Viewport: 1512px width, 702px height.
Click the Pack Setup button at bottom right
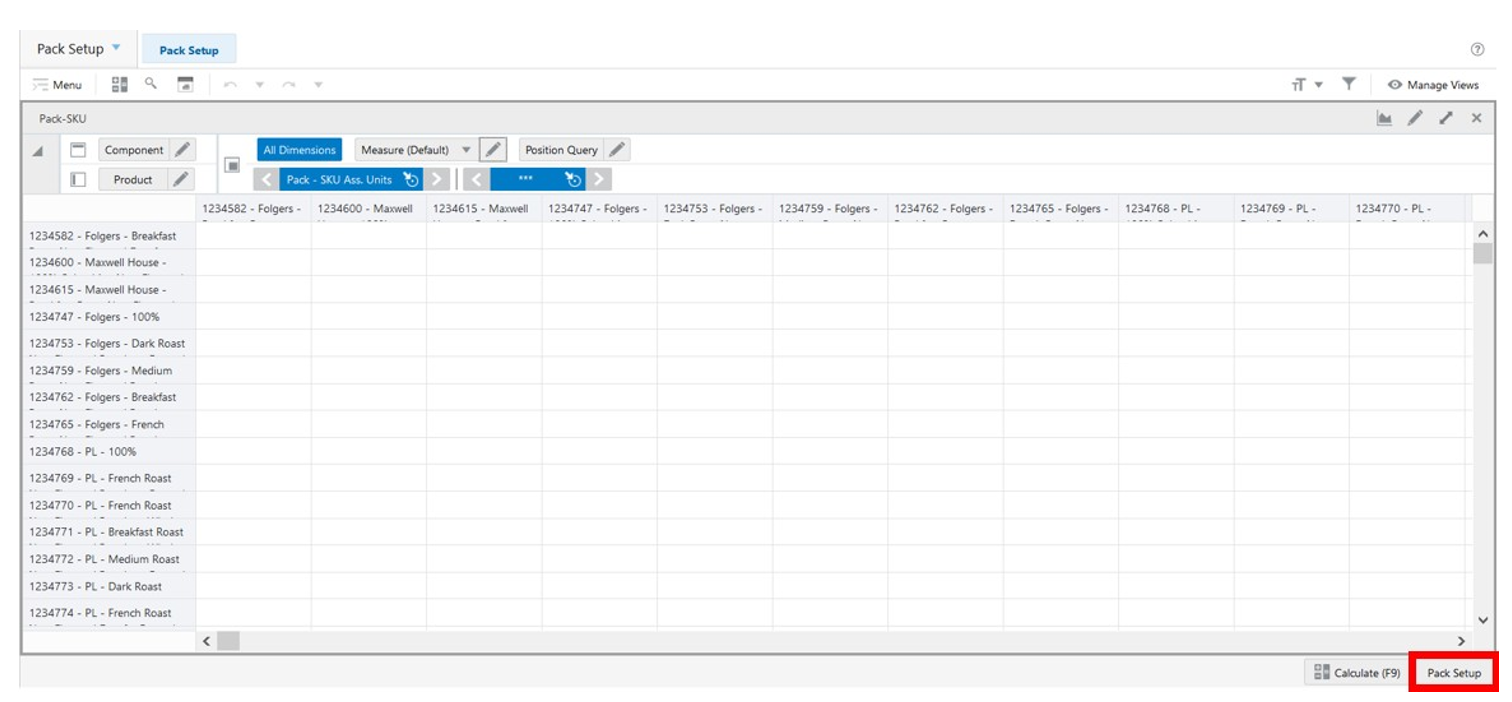tap(1453, 673)
